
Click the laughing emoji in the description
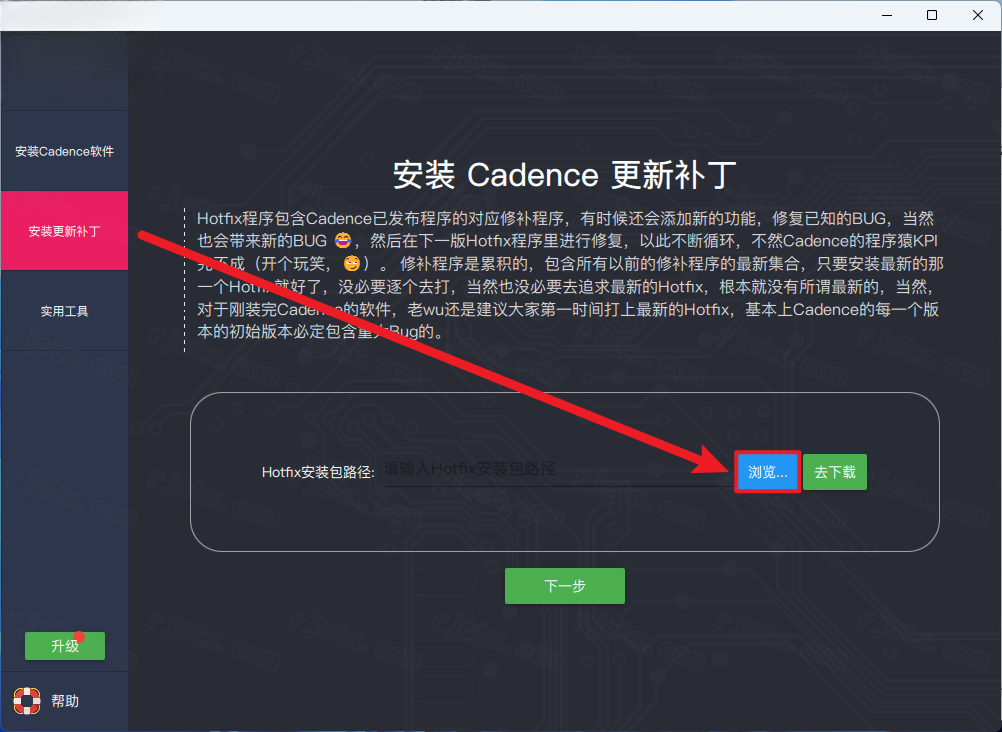click(x=343, y=241)
